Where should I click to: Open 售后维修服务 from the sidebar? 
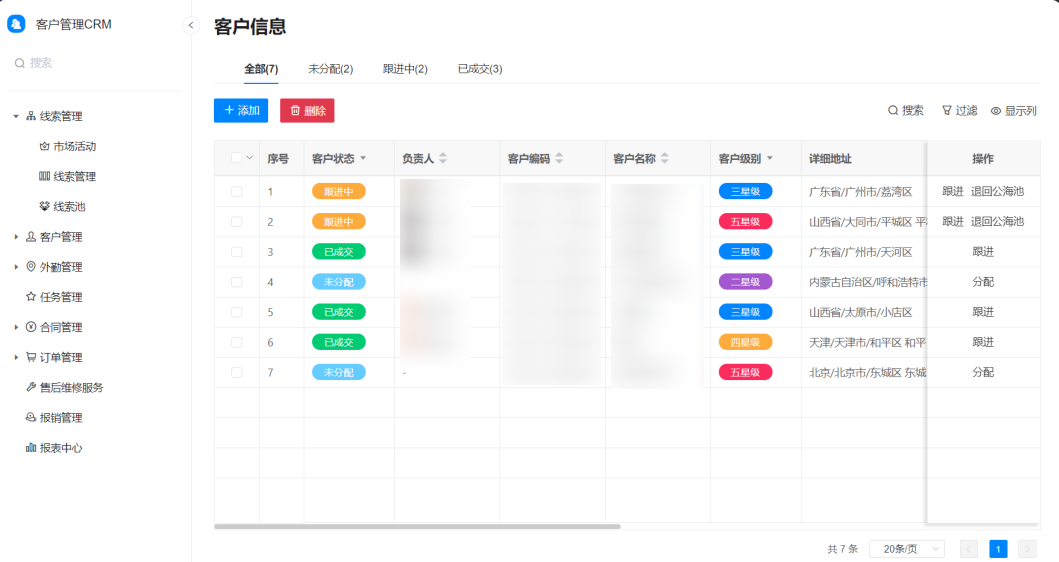click(x=71, y=388)
